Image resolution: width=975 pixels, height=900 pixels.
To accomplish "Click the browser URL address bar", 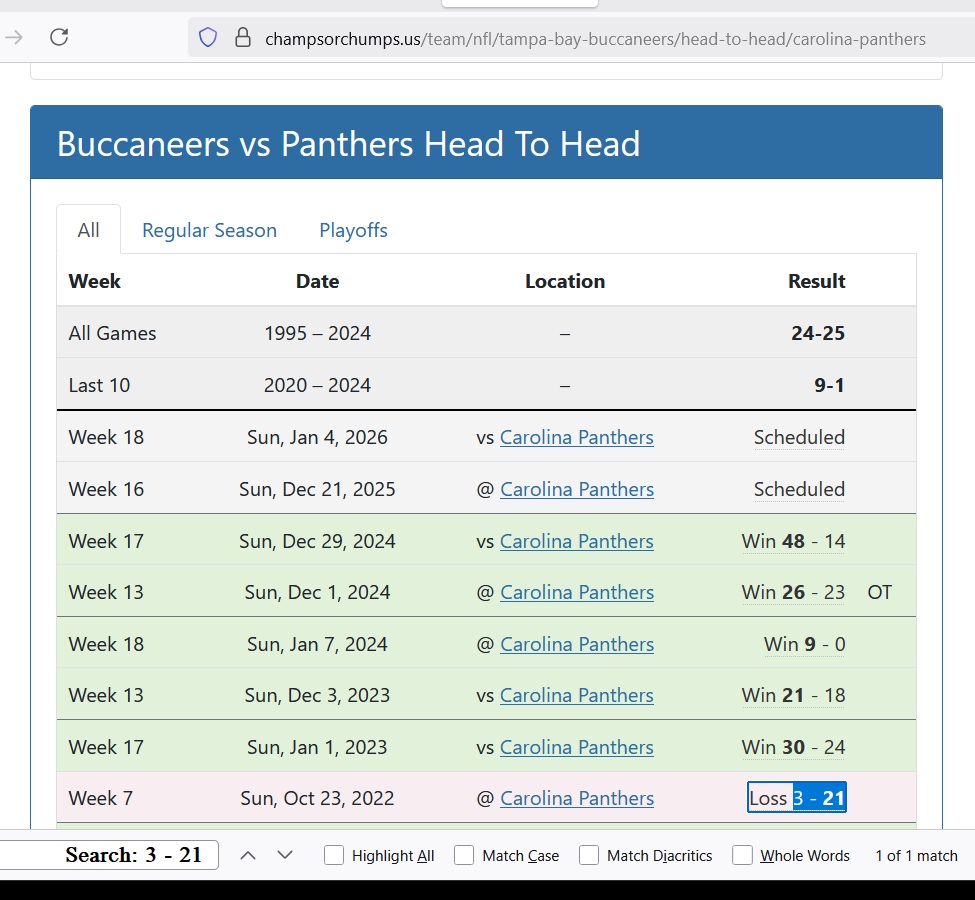I will (x=595, y=39).
